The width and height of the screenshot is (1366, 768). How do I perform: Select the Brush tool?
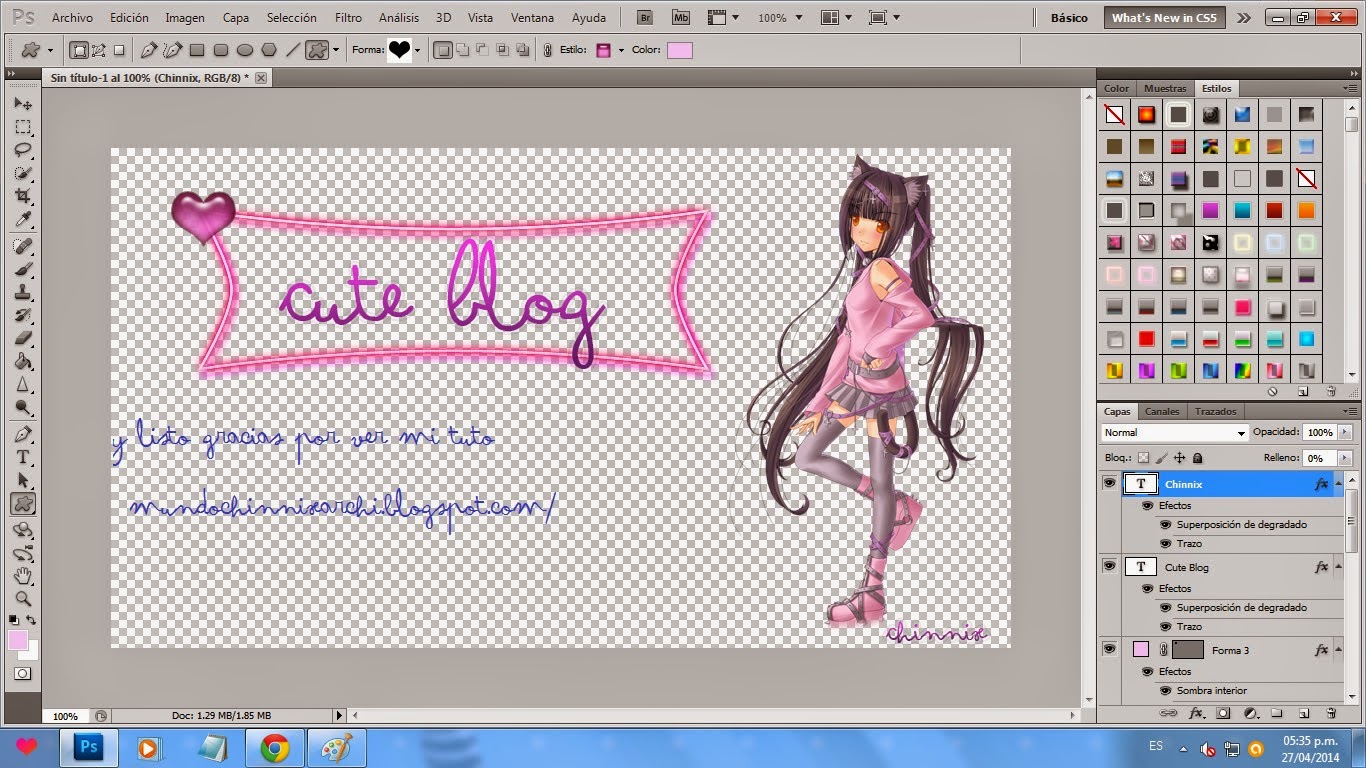(23, 269)
